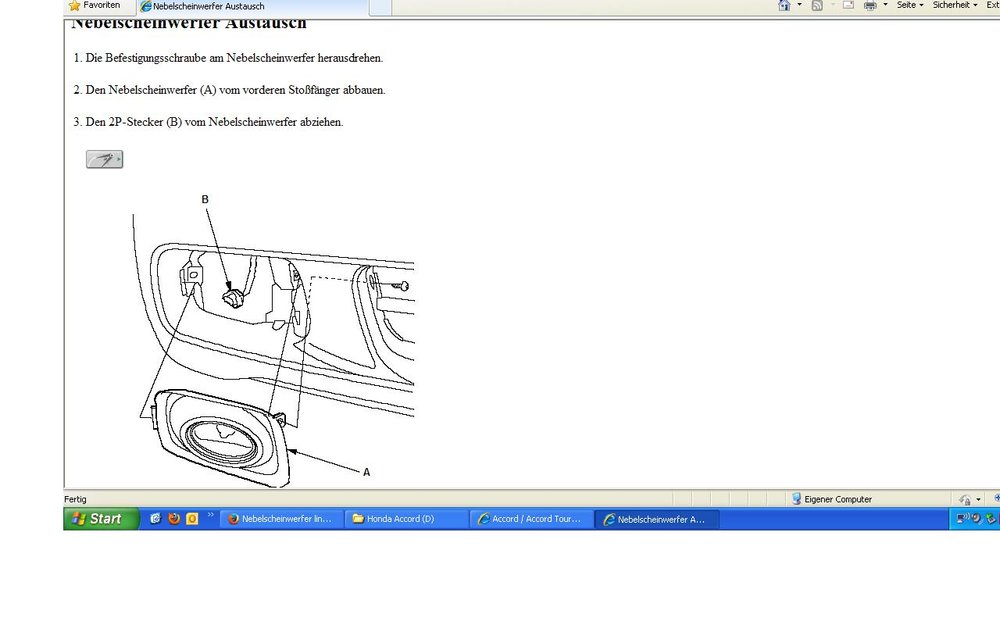
Task: Click the small print icon above the diagram
Action: [103, 159]
